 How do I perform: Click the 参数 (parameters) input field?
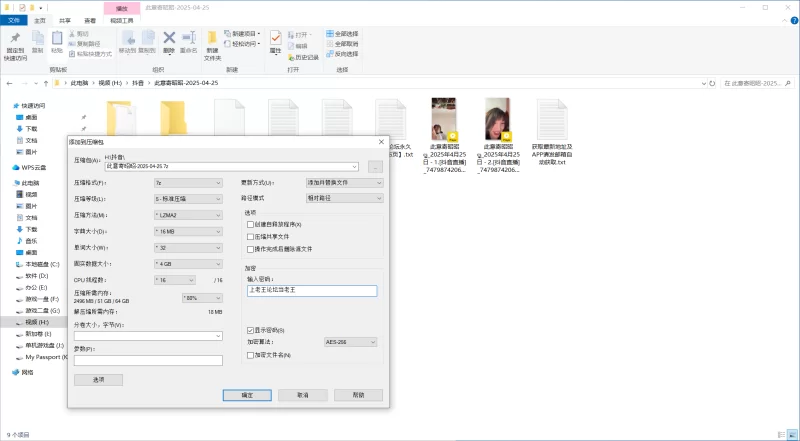(x=148, y=360)
